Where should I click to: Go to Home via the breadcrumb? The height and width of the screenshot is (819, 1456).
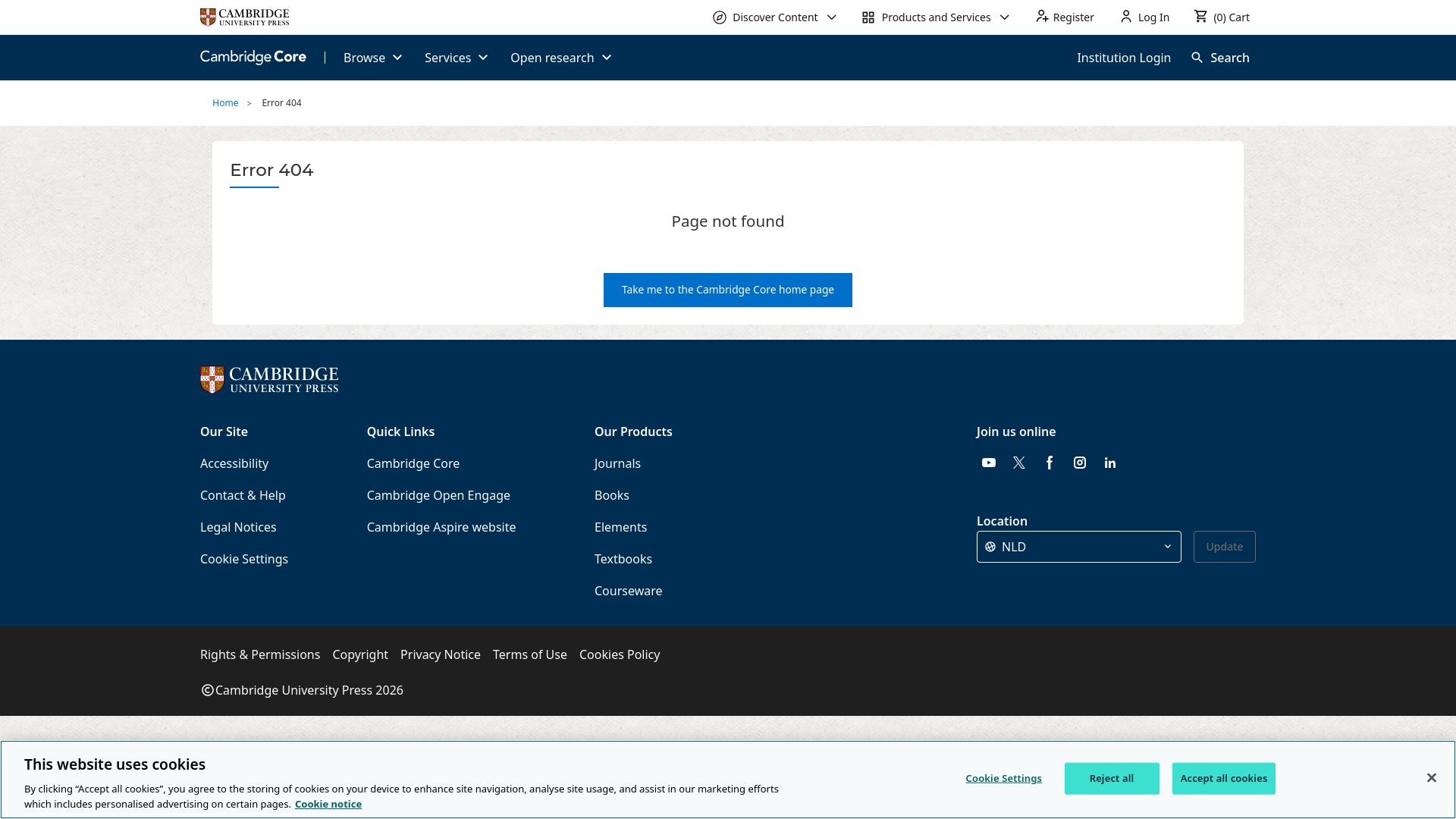225,103
